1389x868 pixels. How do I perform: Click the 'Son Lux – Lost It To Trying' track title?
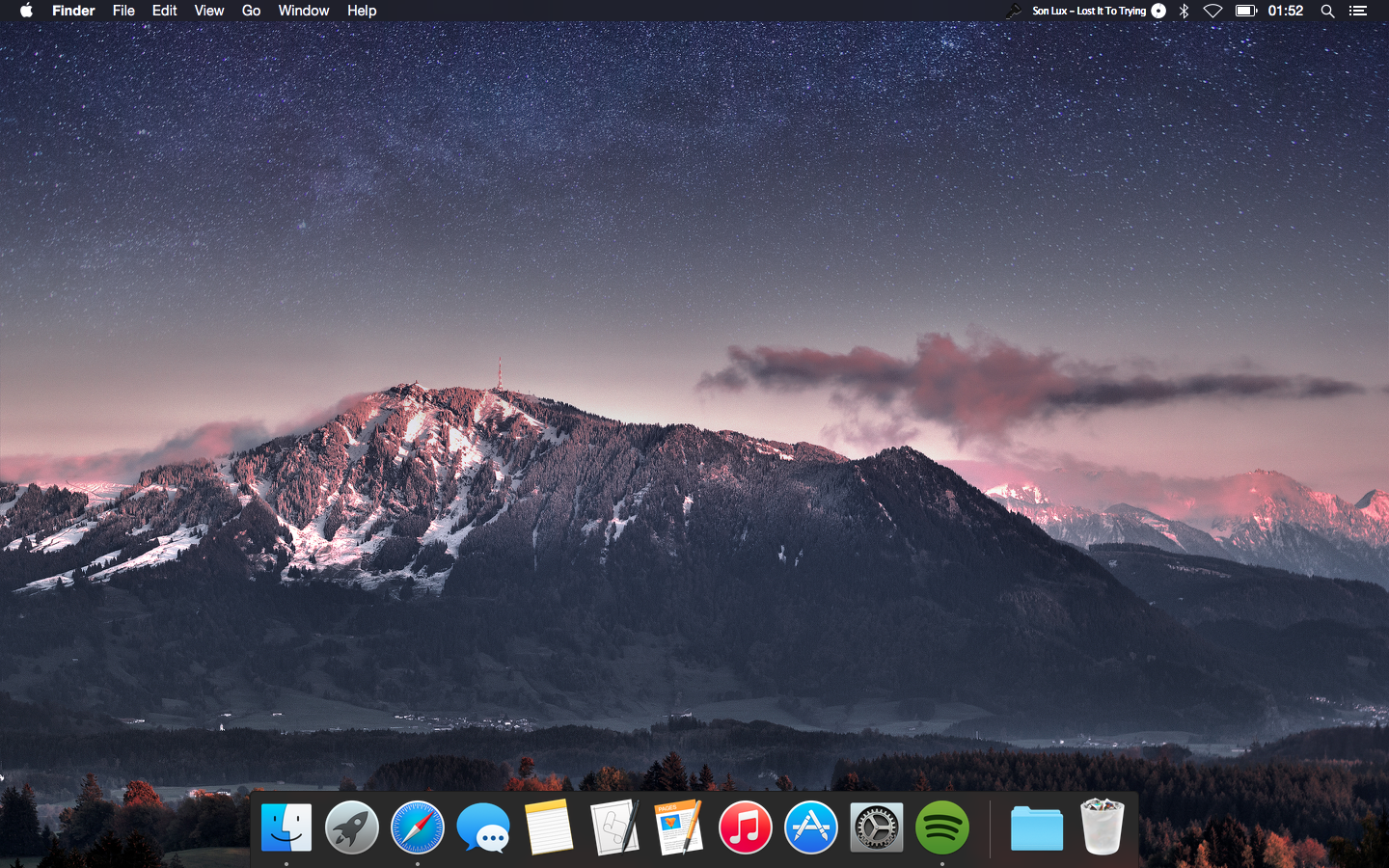click(x=1089, y=11)
